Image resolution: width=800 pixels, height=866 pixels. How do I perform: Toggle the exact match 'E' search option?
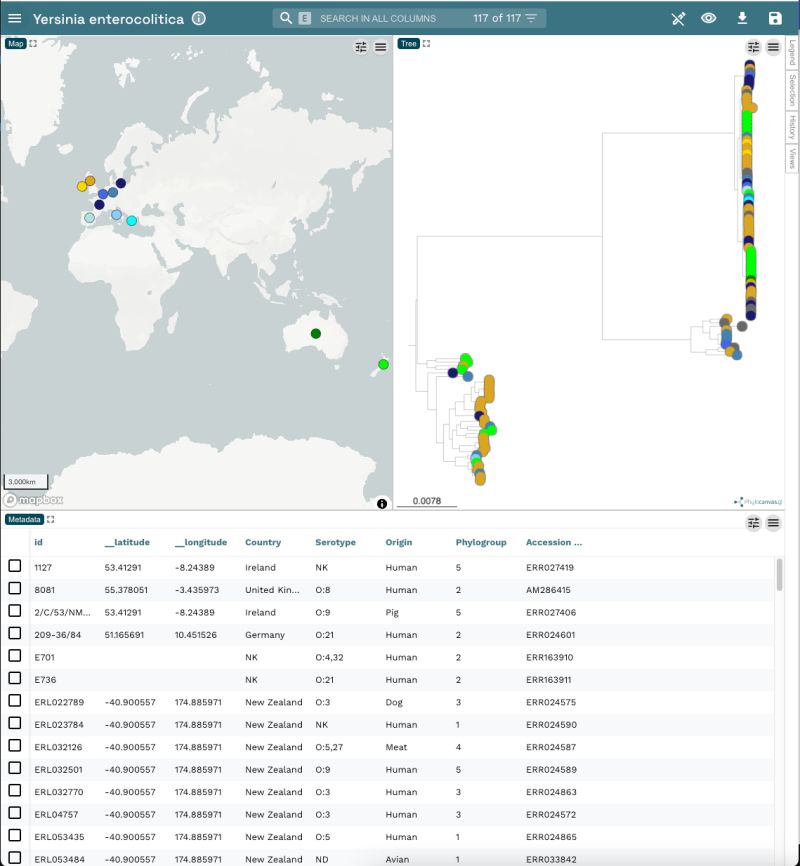(x=304, y=18)
